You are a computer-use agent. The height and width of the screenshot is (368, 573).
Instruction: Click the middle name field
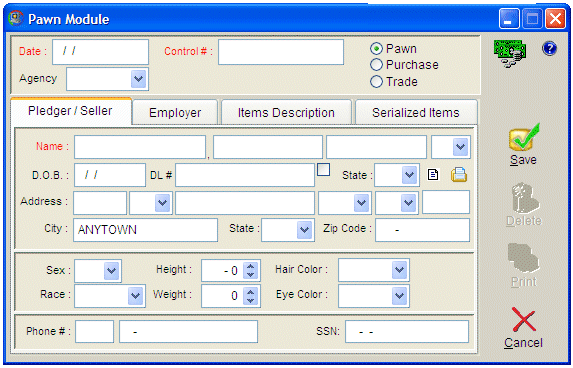coord(376,147)
